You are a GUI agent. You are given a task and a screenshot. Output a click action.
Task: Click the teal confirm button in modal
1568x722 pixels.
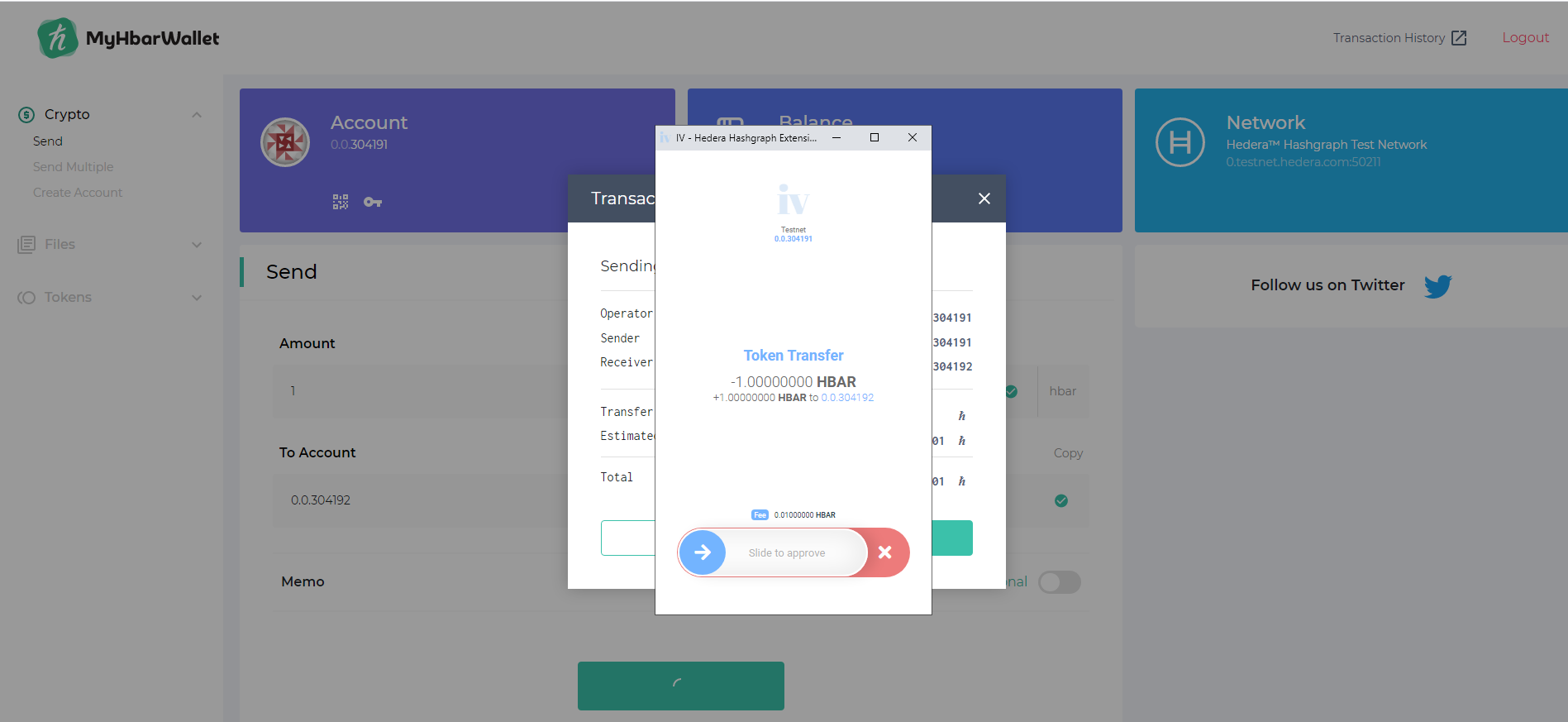pyautogui.click(x=952, y=538)
